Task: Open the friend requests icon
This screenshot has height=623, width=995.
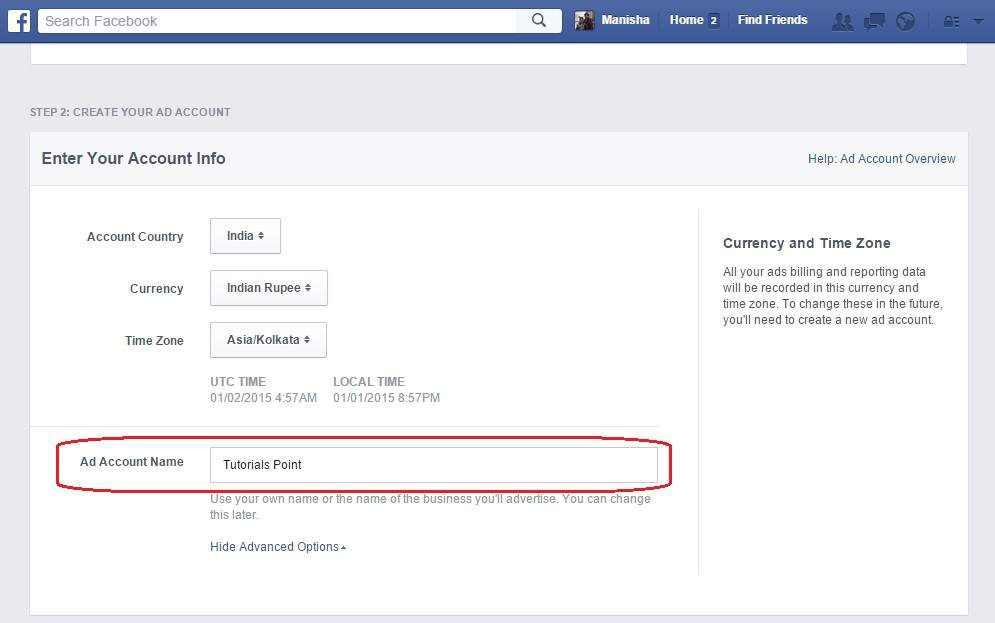Action: [x=842, y=19]
